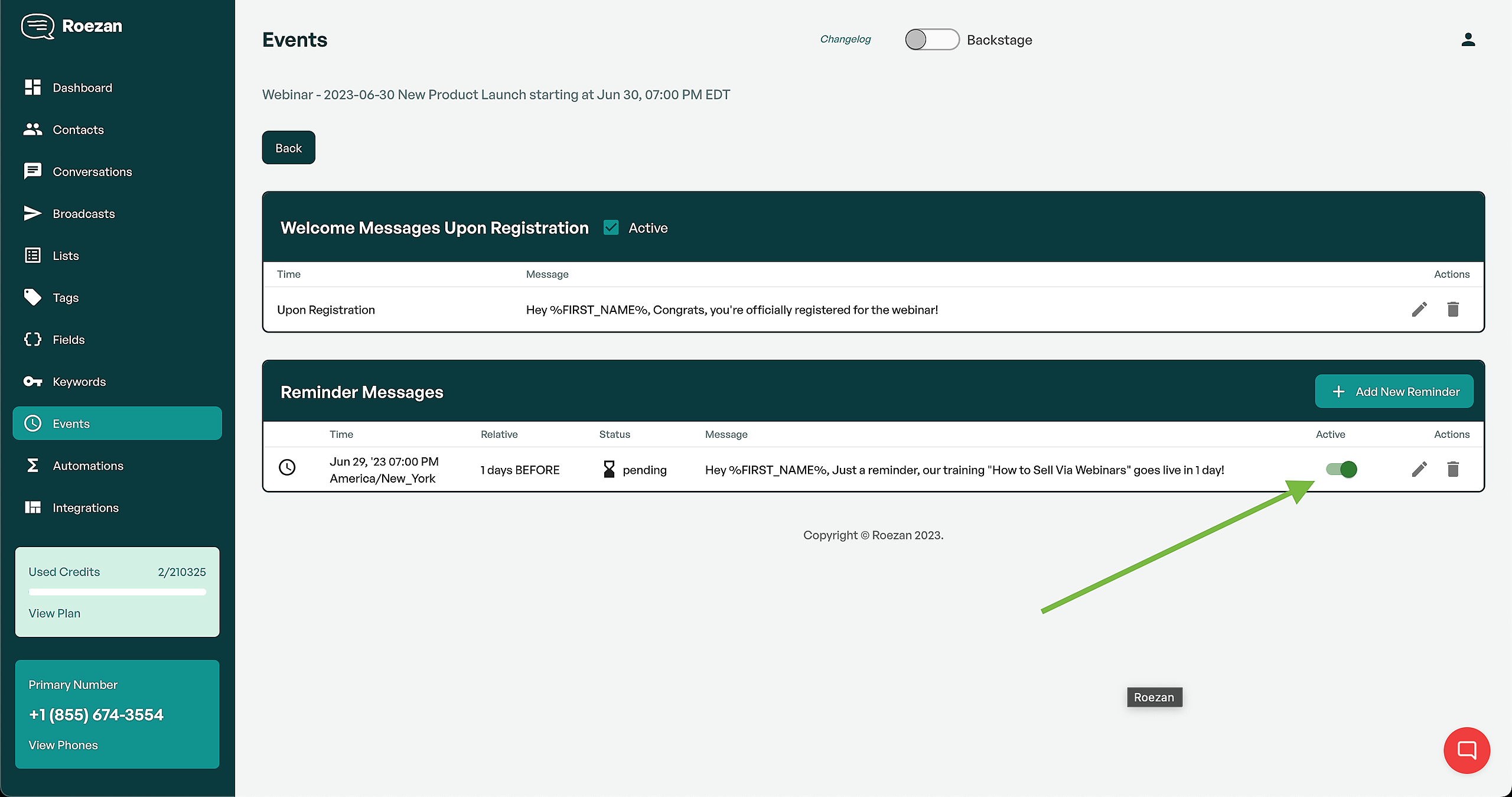The height and width of the screenshot is (797, 1512).
Task: Click the user account profile icon
Action: tap(1468, 40)
